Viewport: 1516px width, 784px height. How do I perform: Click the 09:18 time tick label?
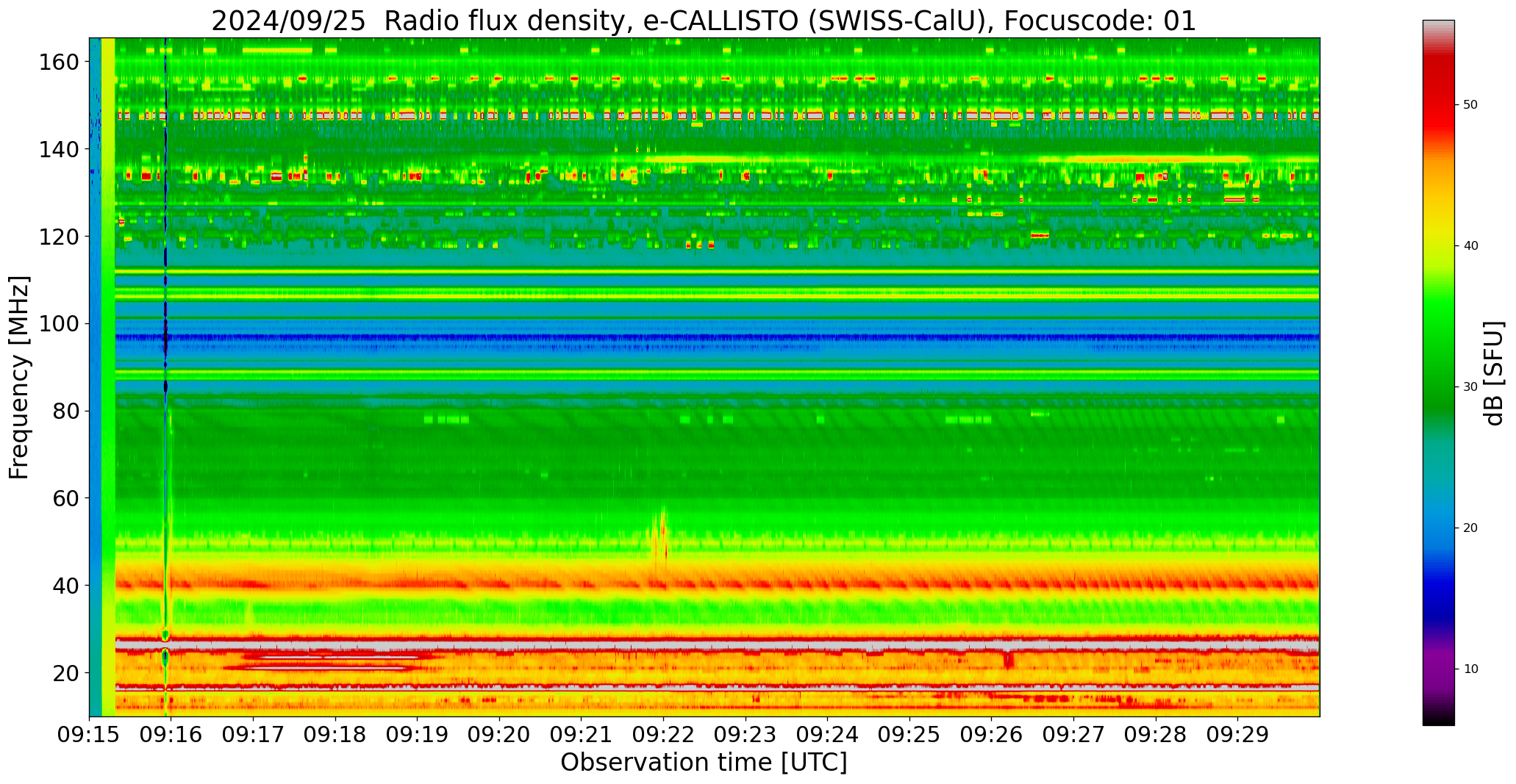pos(335,735)
